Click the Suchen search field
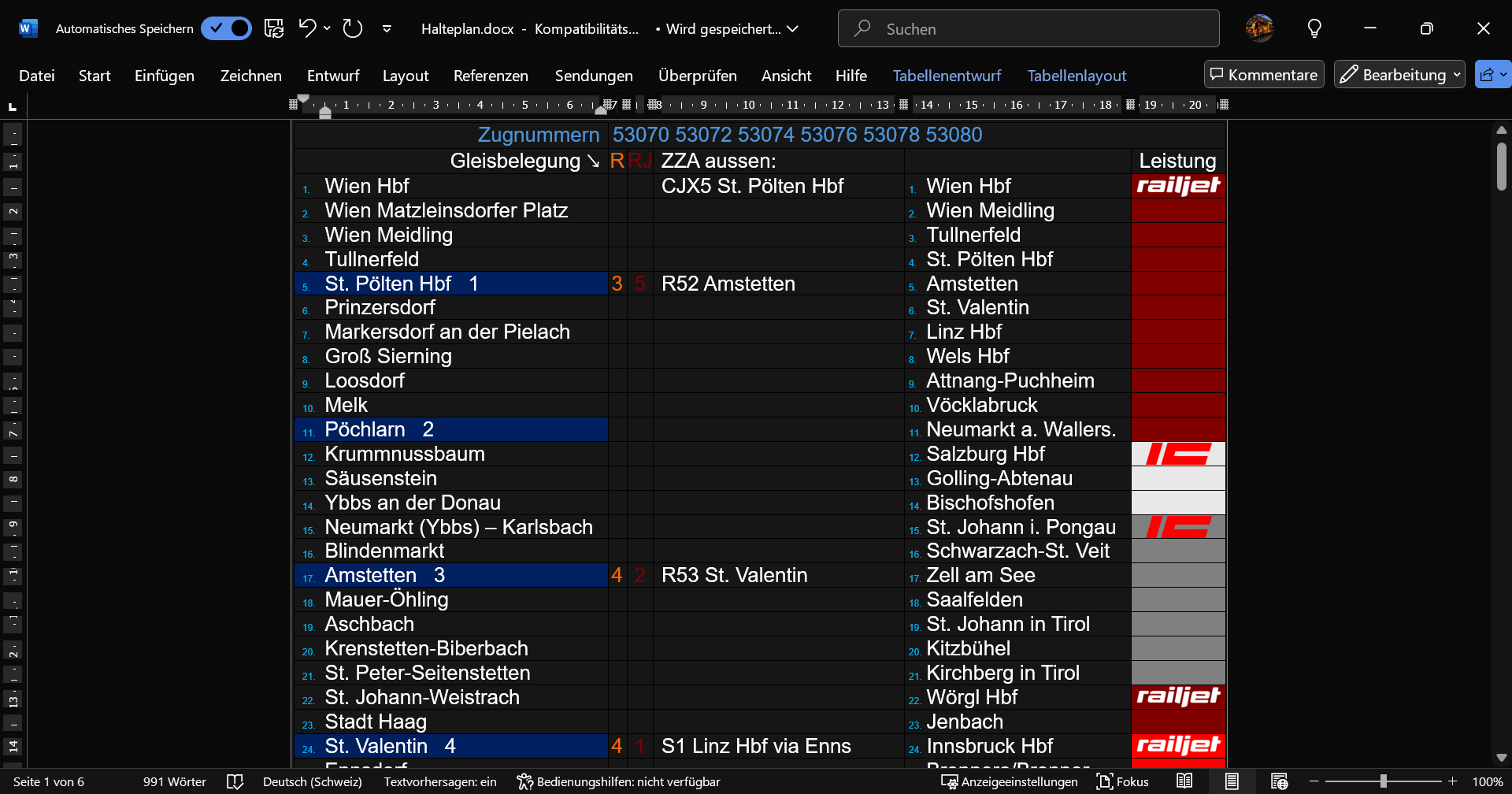Viewport: 1512px width, 794px height. click(1028, 29)
